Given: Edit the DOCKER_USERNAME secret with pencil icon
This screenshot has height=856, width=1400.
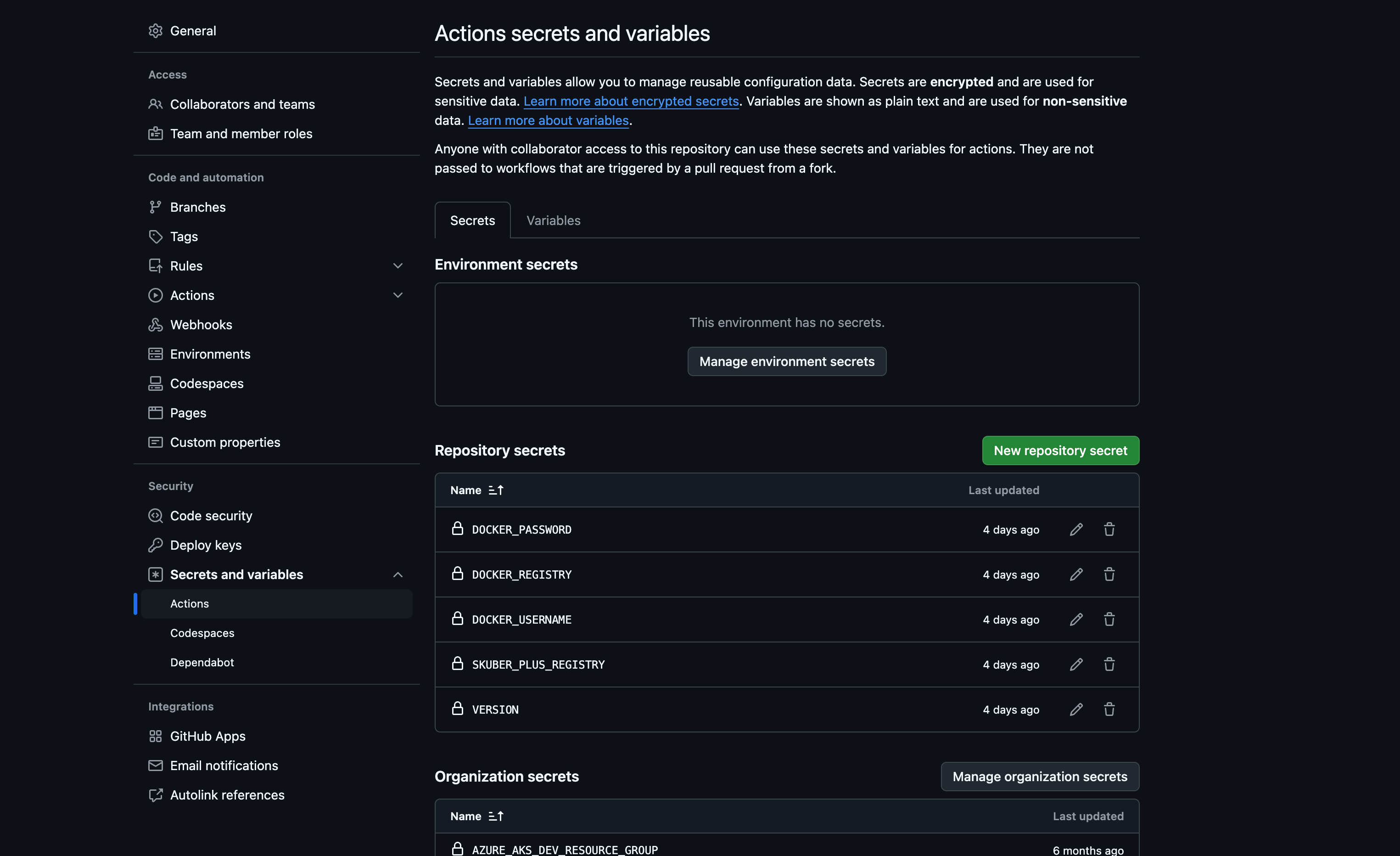Looking at the screenshot, I should tap(1076, 619).
